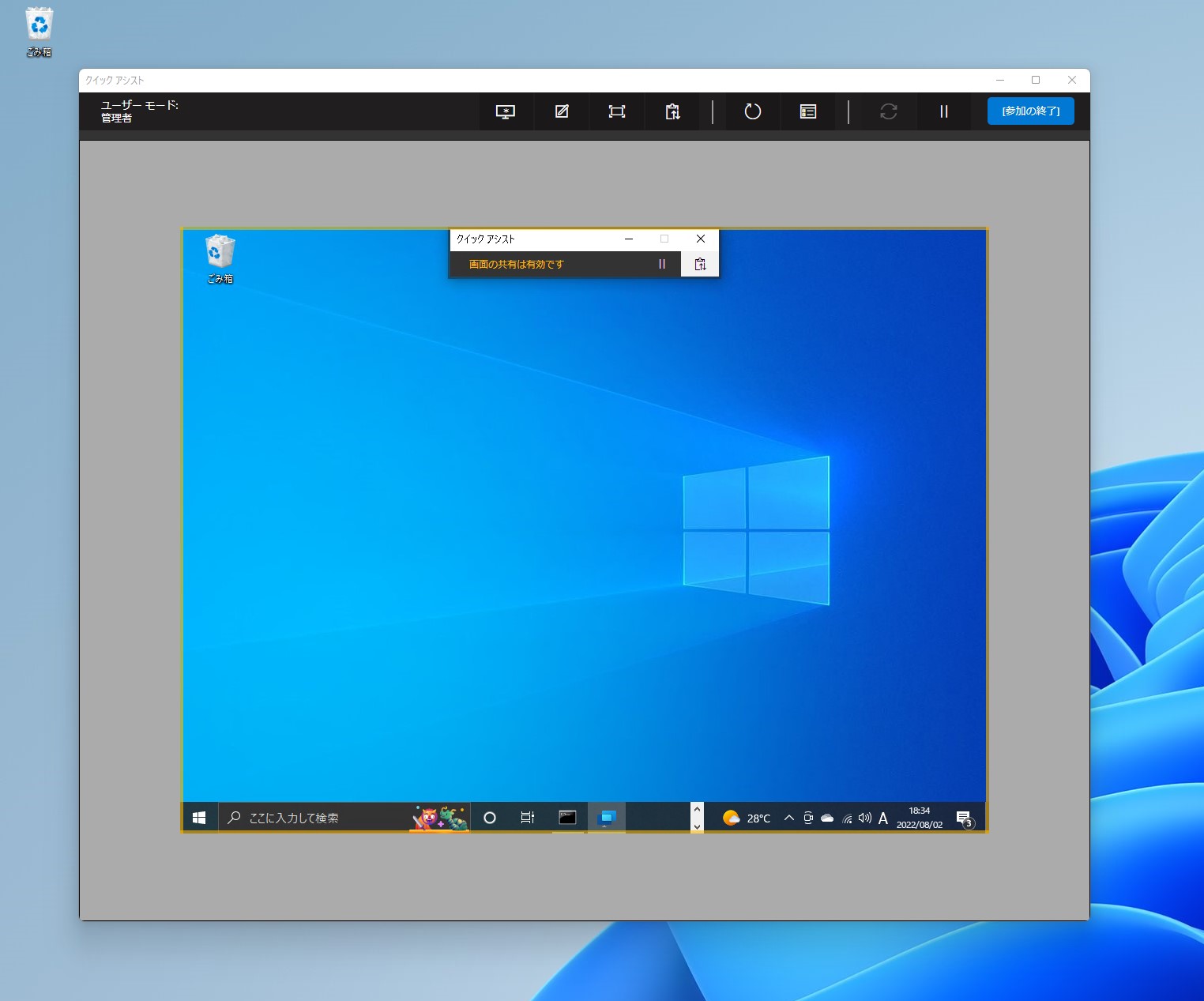Click the 画面の共有は有効です status text
1204x1001 pixels.
(517, 265)
